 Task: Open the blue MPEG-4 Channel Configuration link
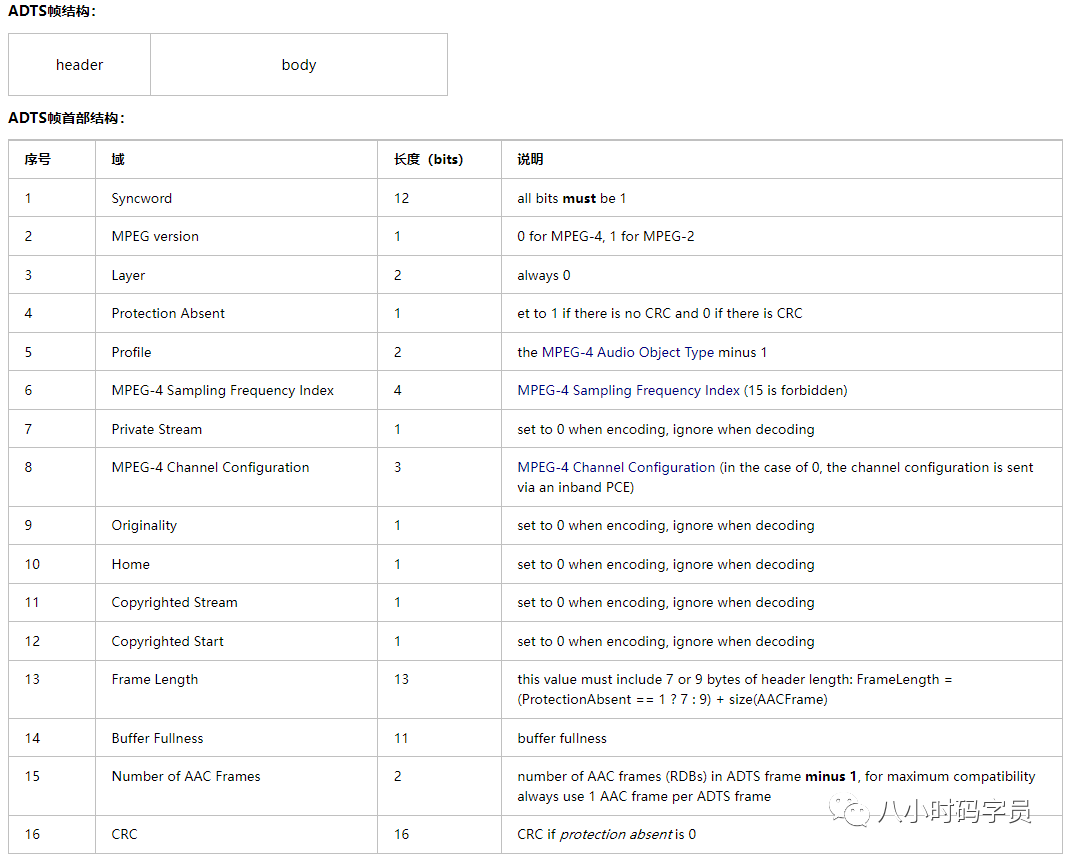(616, 467)
